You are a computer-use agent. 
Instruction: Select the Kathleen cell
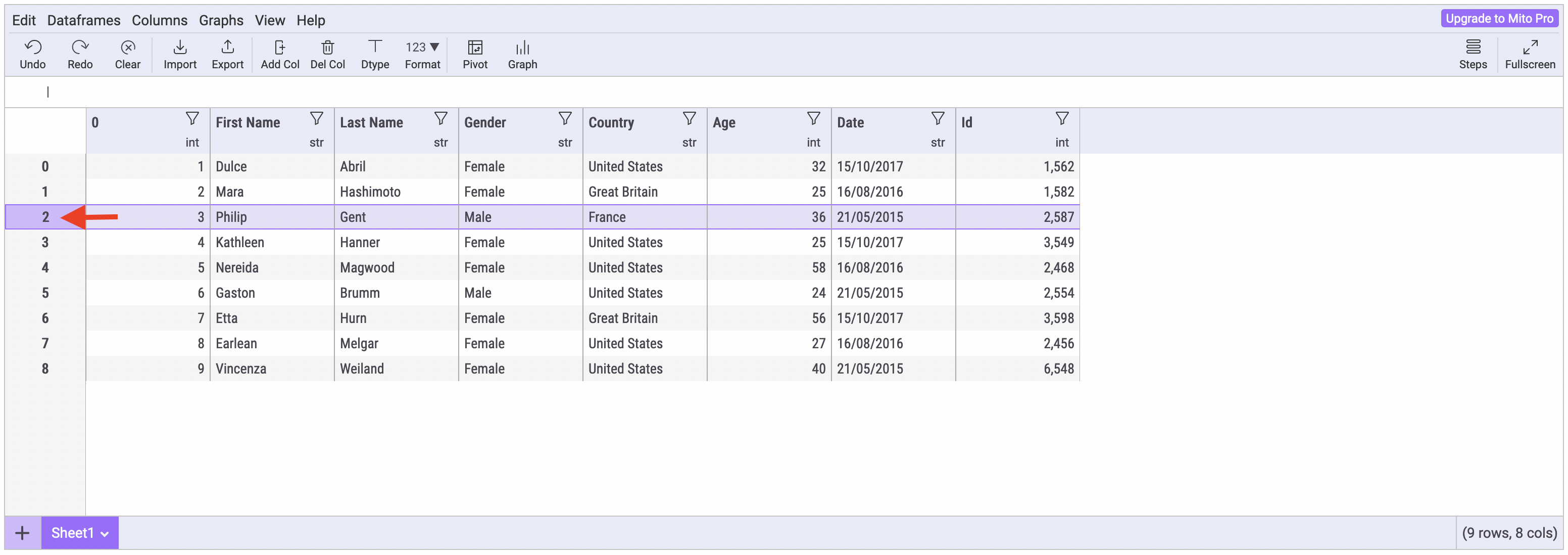(x=272, y=243)
